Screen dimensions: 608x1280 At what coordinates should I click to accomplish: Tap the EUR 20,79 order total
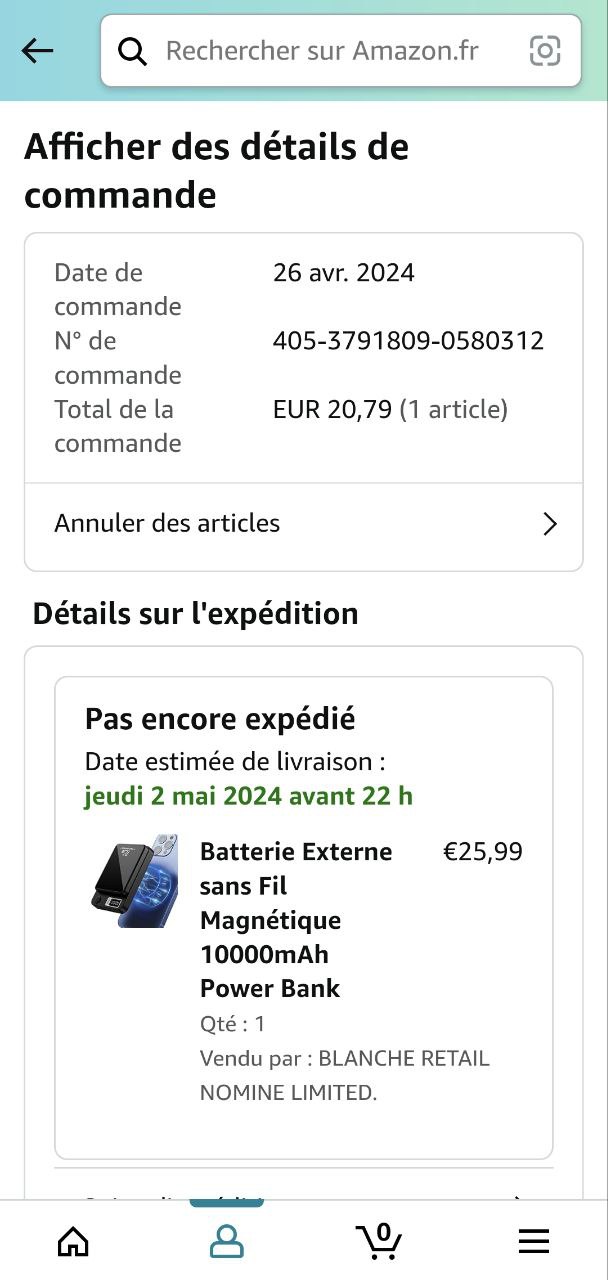pyautogui.click(x=332, y=409)
